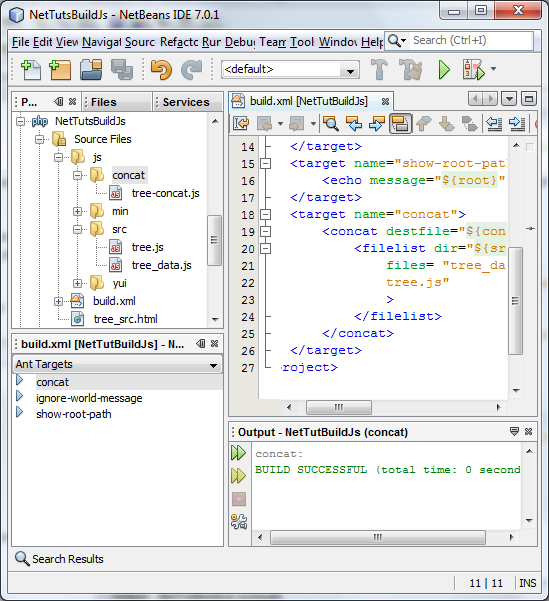The image size is (549, 601).
Task: Open the default configuration dropdown
Action: click(290, 70)
